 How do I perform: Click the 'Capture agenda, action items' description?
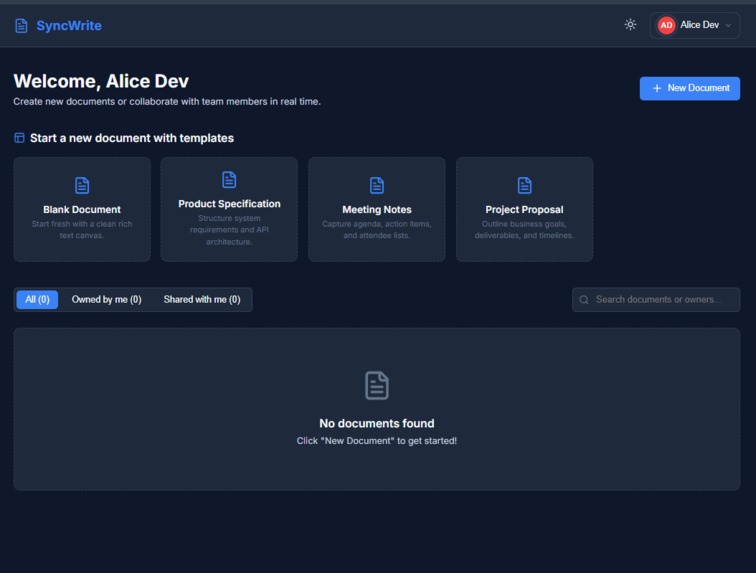tap(377, 230)
